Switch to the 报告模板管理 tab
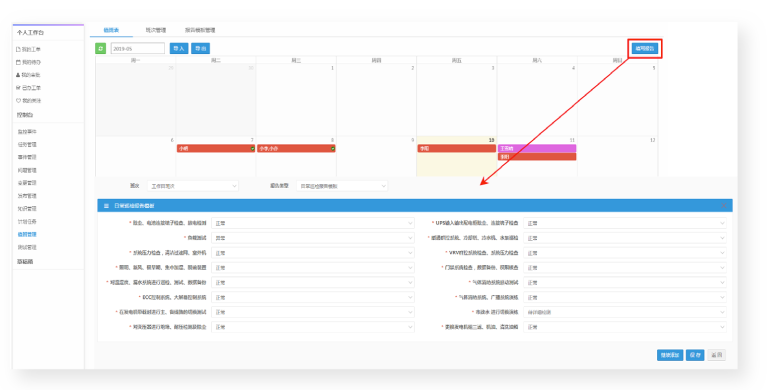 point(200,30)
